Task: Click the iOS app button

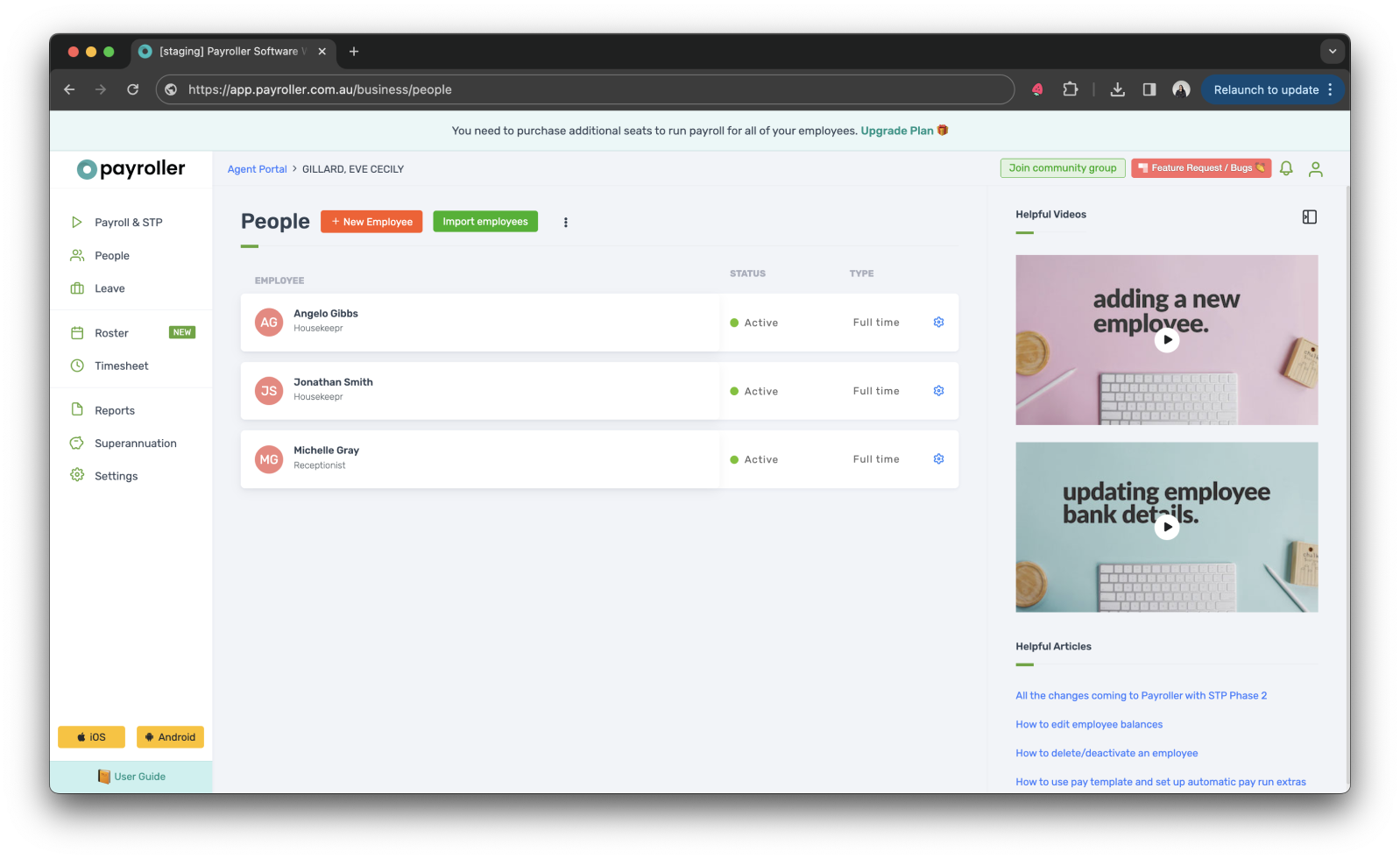Action: (91, 737)
